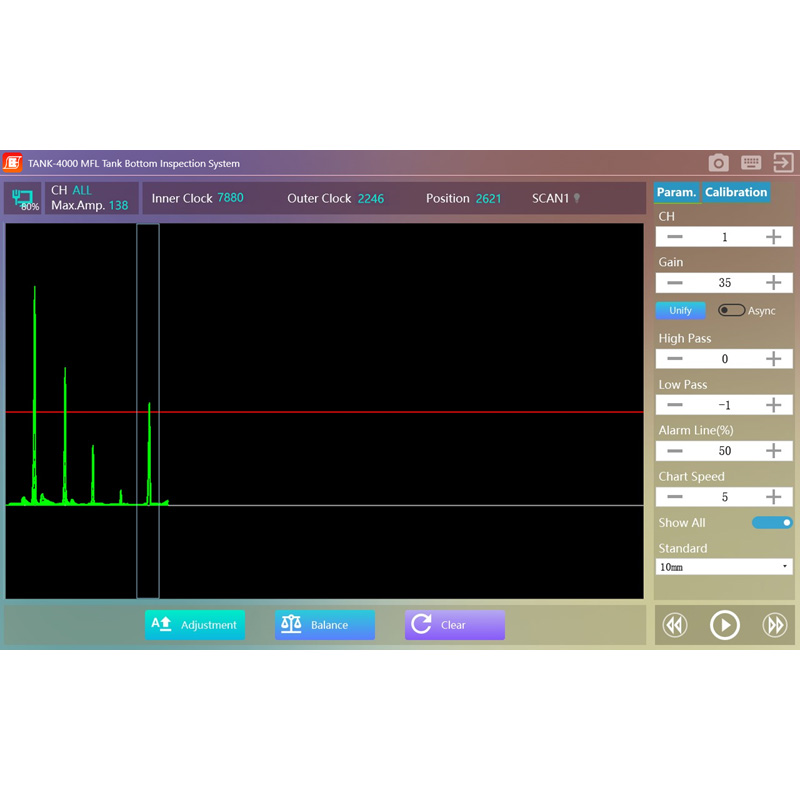Increase the Low Pass value
The height and width of the screenshot is (800, 800).
point(773,405)
